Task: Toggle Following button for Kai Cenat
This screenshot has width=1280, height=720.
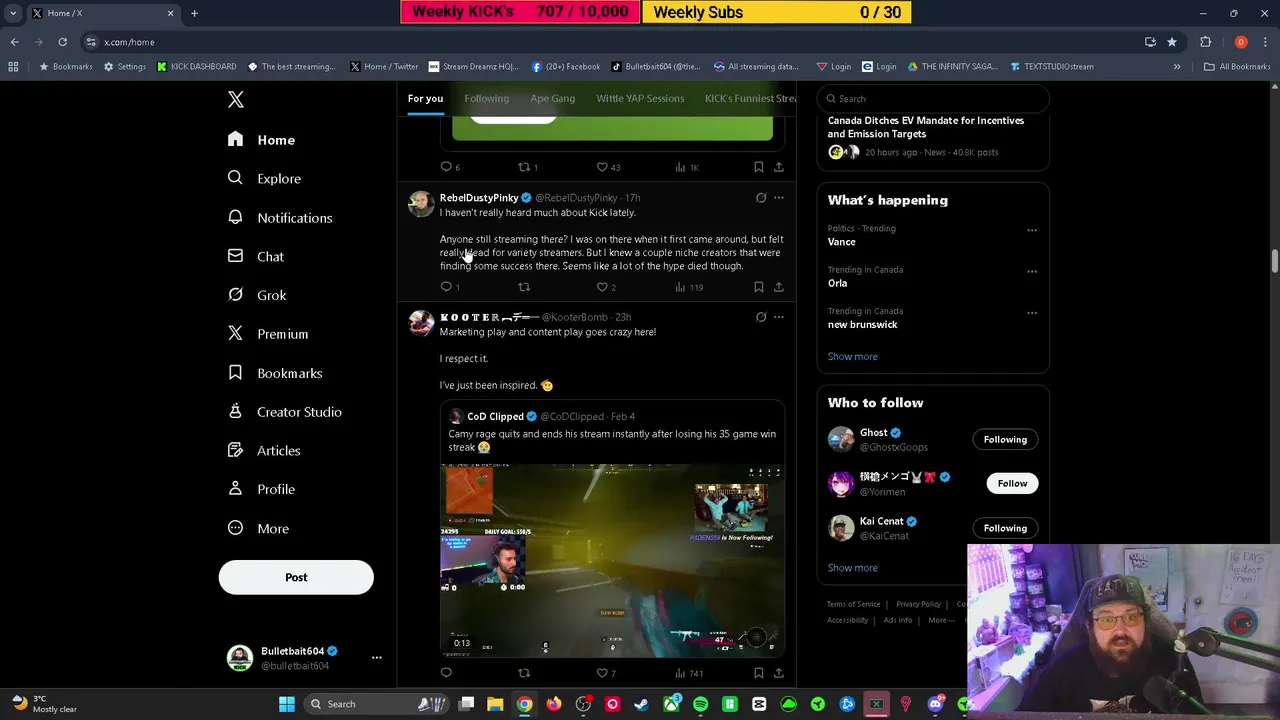Action: (x=1005, y=528)
